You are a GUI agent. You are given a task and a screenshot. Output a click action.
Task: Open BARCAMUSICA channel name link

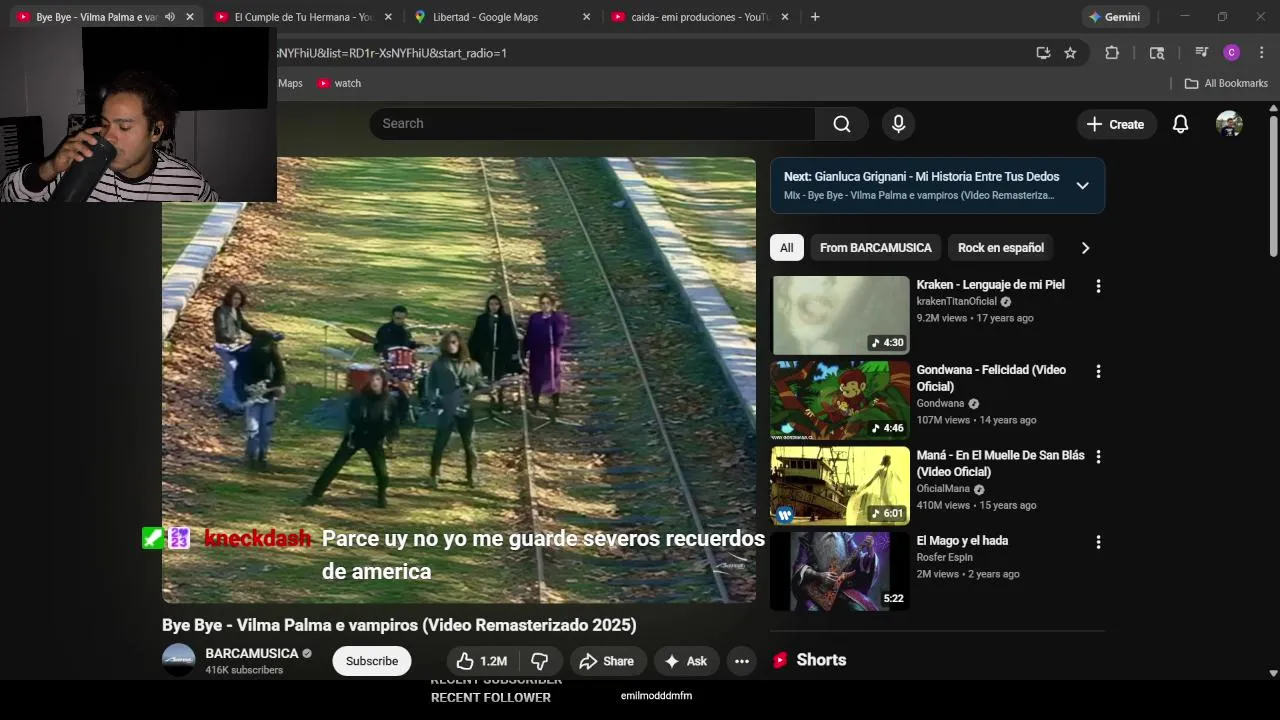tap(252, 653)
